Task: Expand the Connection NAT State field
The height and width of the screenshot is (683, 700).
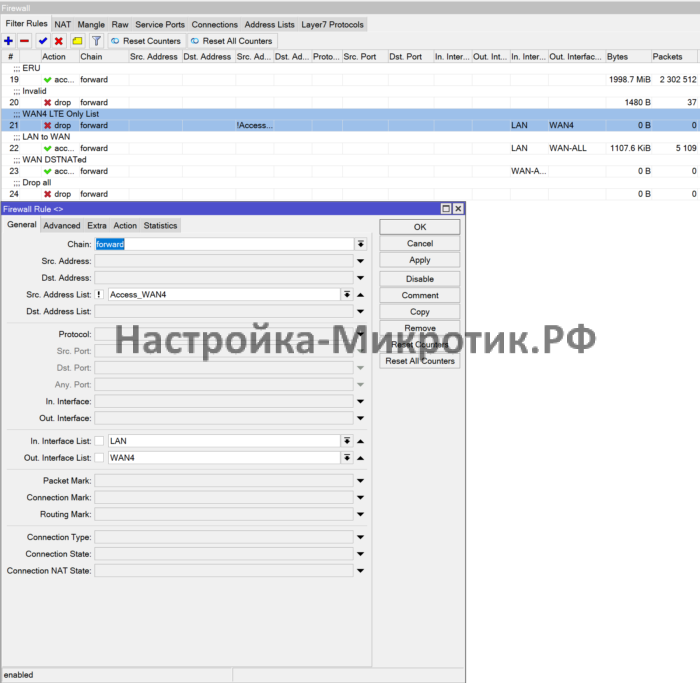Action: [361, 571]
